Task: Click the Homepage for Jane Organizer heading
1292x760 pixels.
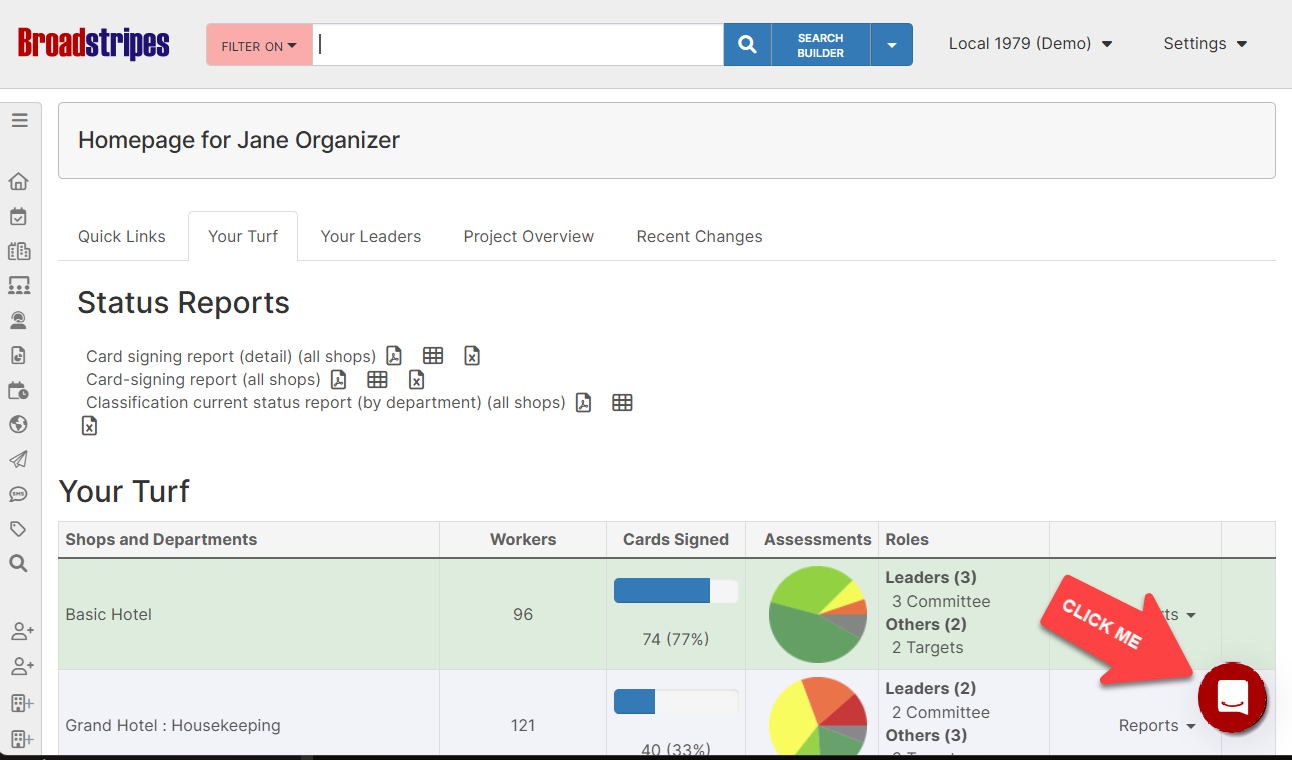Action: [x=239, y=141]
